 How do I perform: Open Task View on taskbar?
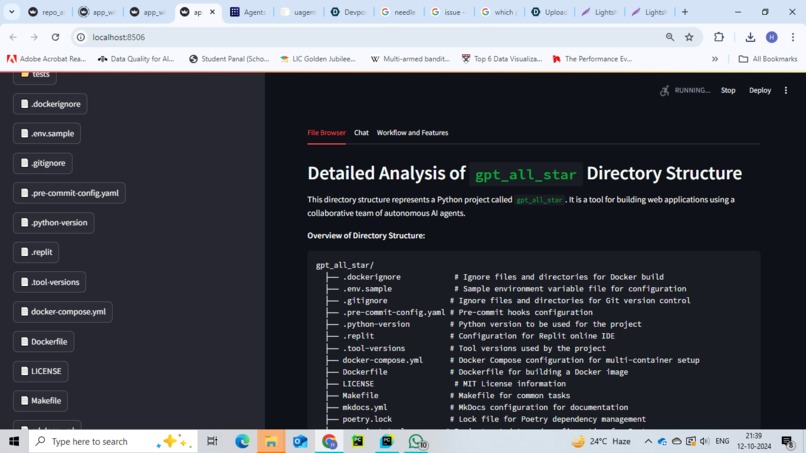pos(212,441)
